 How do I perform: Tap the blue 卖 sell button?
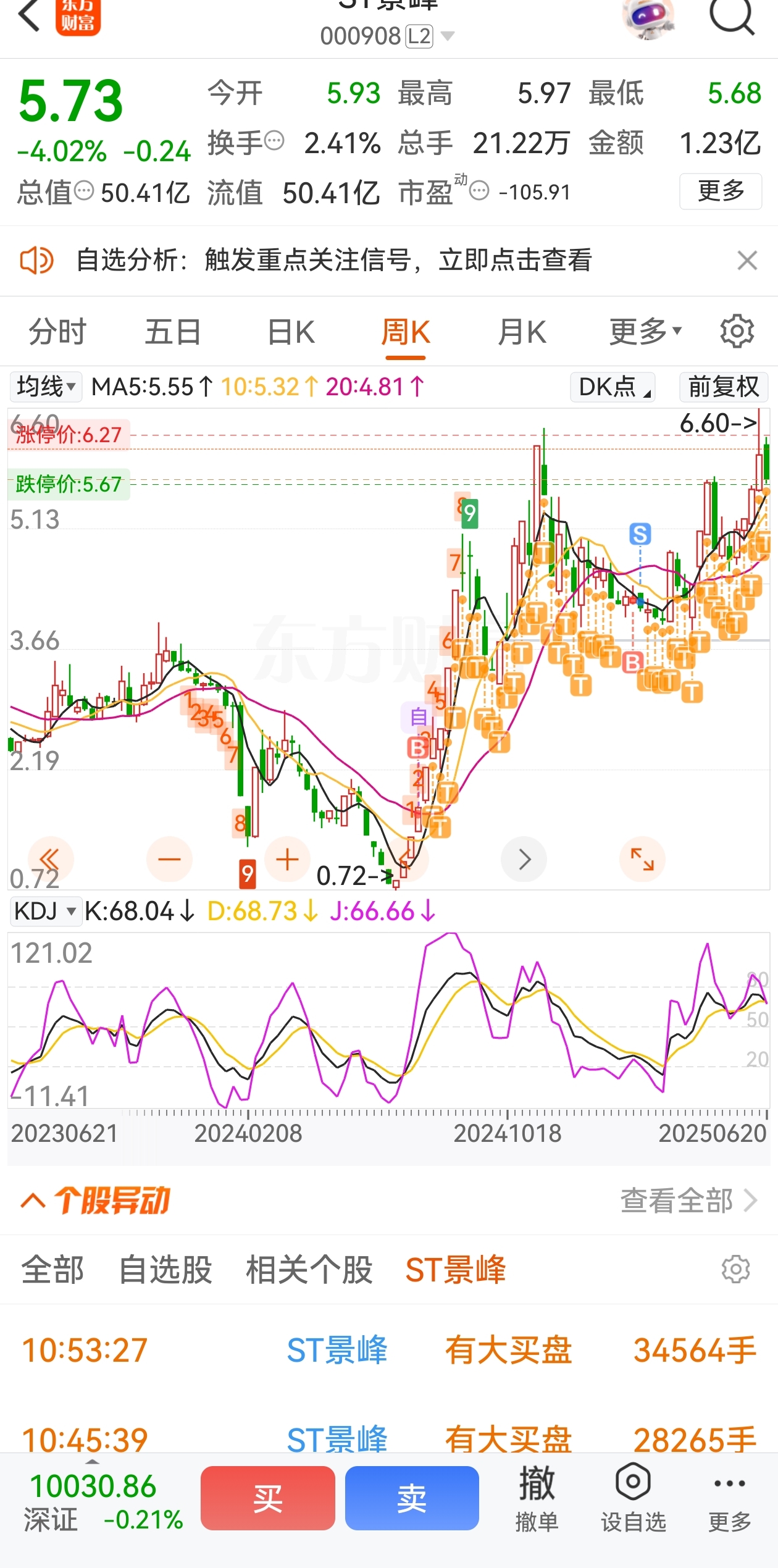pos(412,1498)
